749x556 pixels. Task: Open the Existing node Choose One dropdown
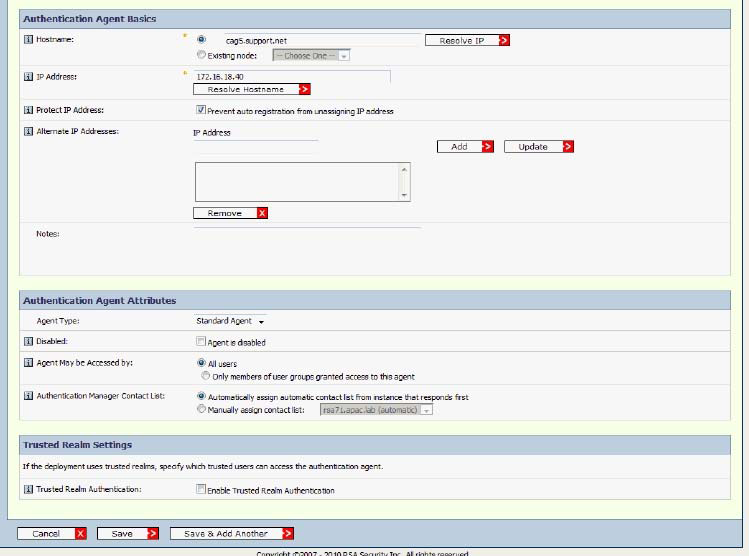(x=311, y=56)
